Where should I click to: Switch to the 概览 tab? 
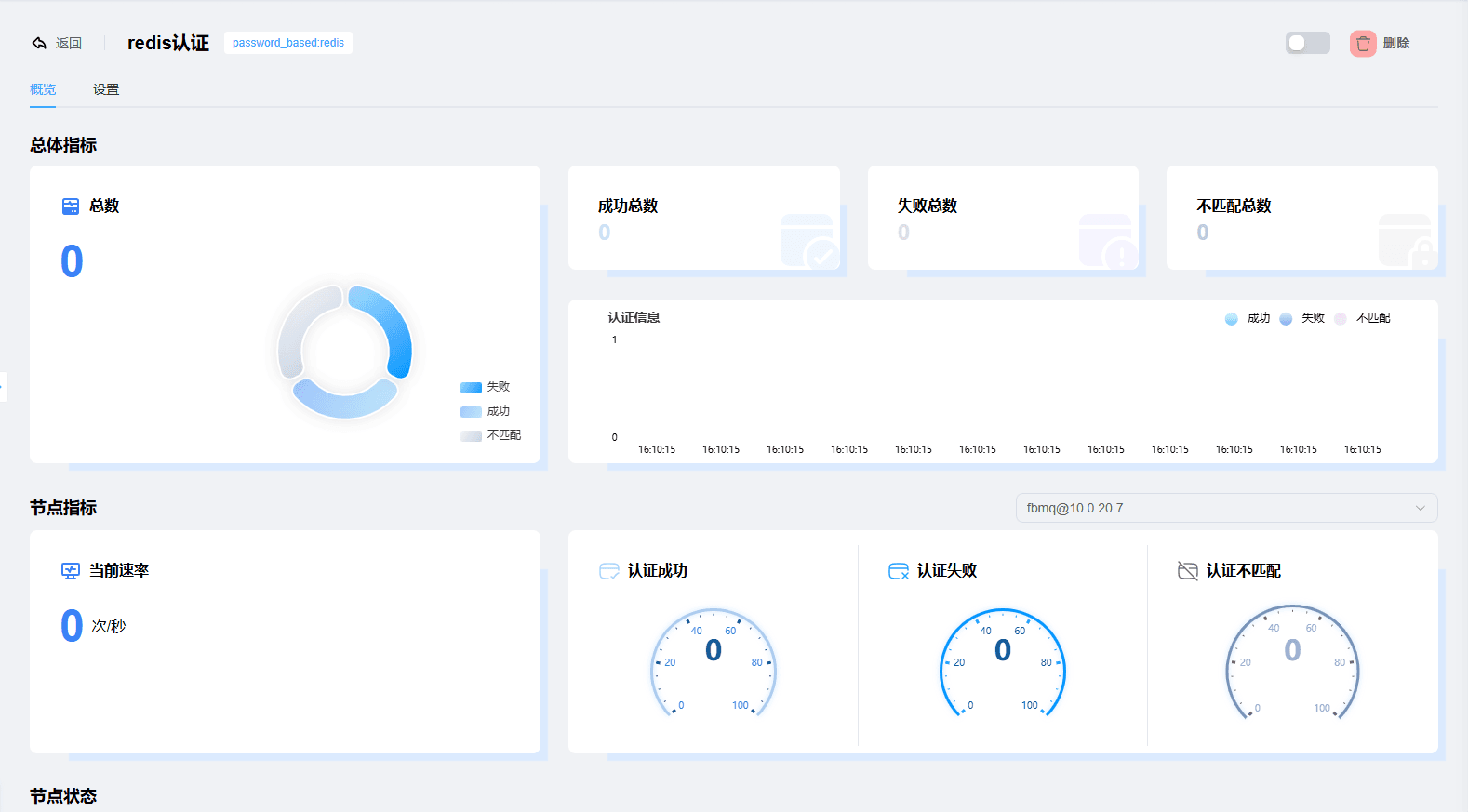tap(43, 89)
